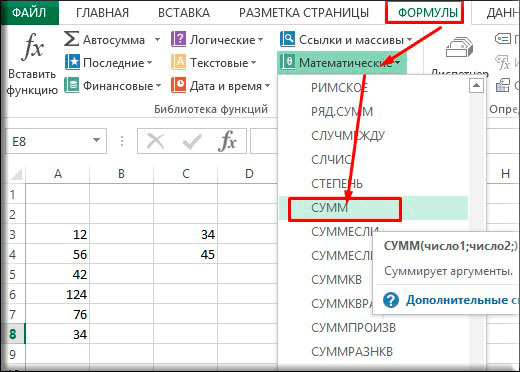This screenshot has height=372, width=520.
Task: Expand the AutoSum dropdown arrow
Action: pyautogui.click(x=157, y=40)
